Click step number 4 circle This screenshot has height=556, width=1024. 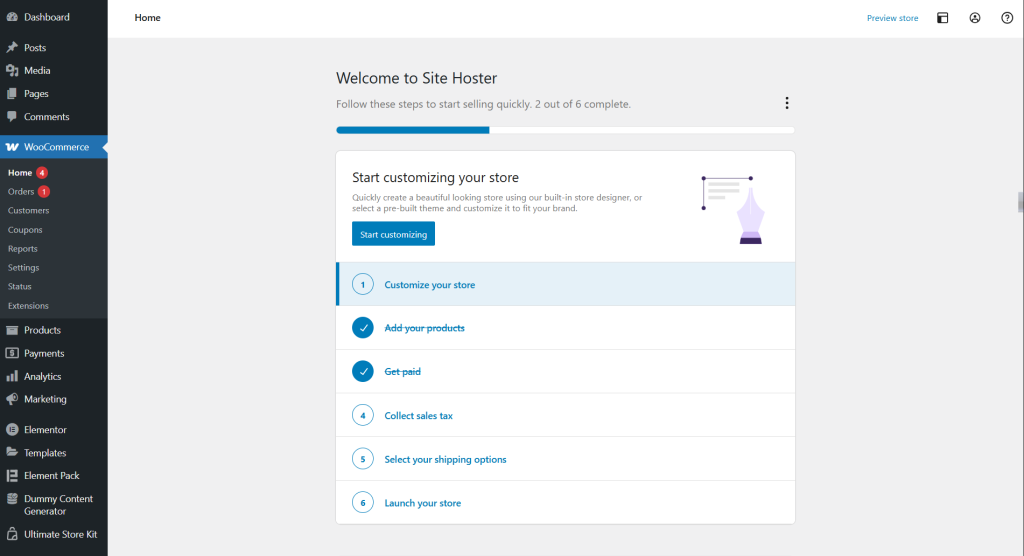pos(362,415)
